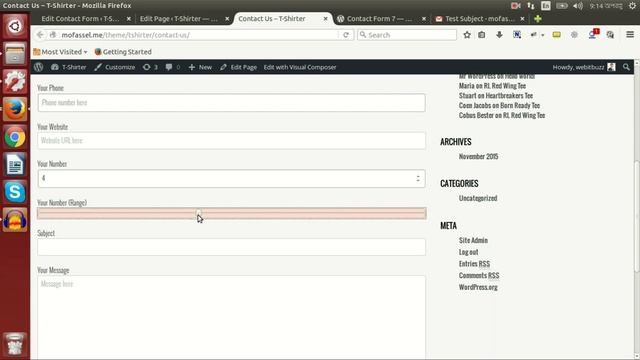Click inside the Subject field
The image size is (640, 360).
point(231,247)
